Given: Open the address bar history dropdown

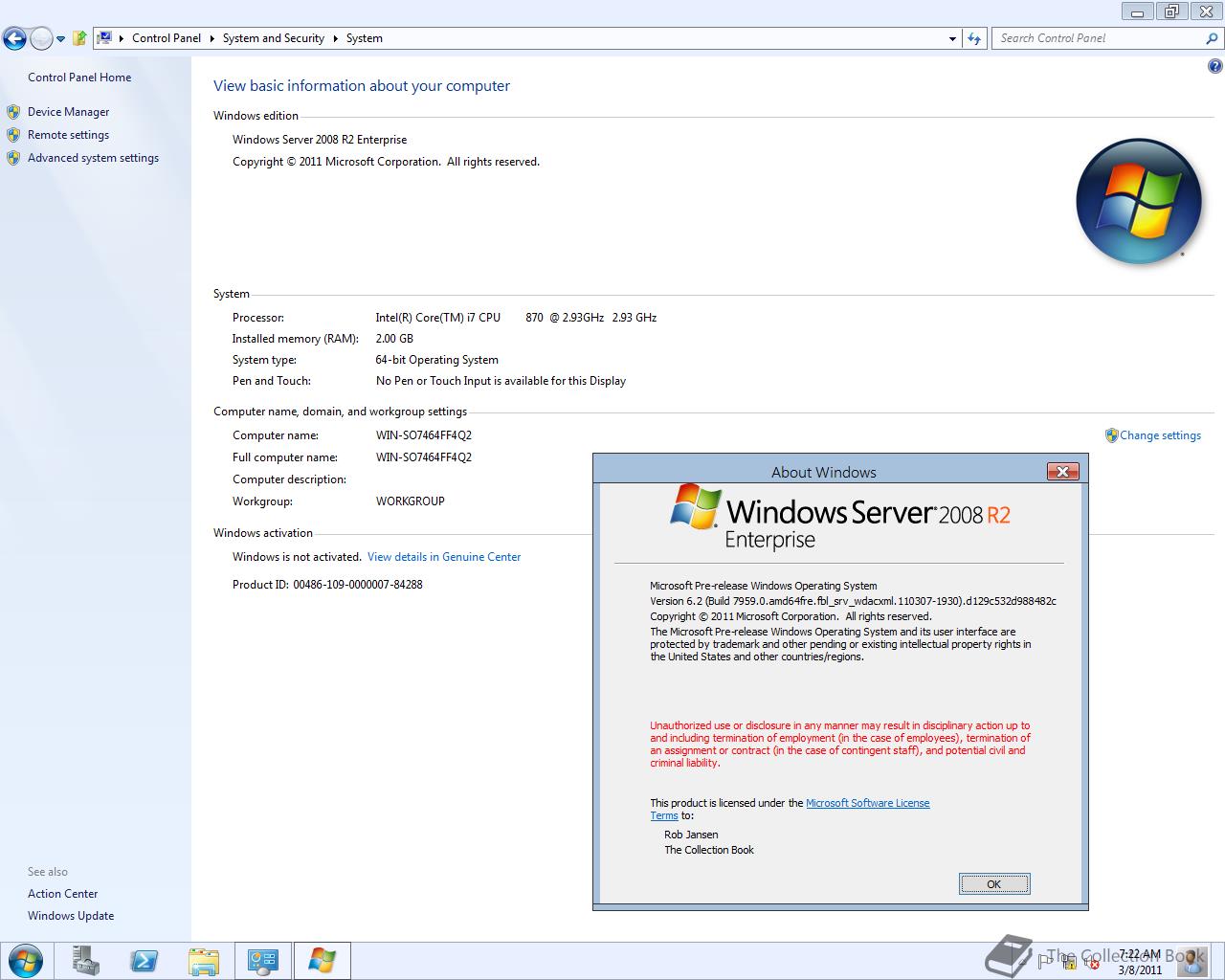Looking at the screenshot, I should click(x=952, y=38).
